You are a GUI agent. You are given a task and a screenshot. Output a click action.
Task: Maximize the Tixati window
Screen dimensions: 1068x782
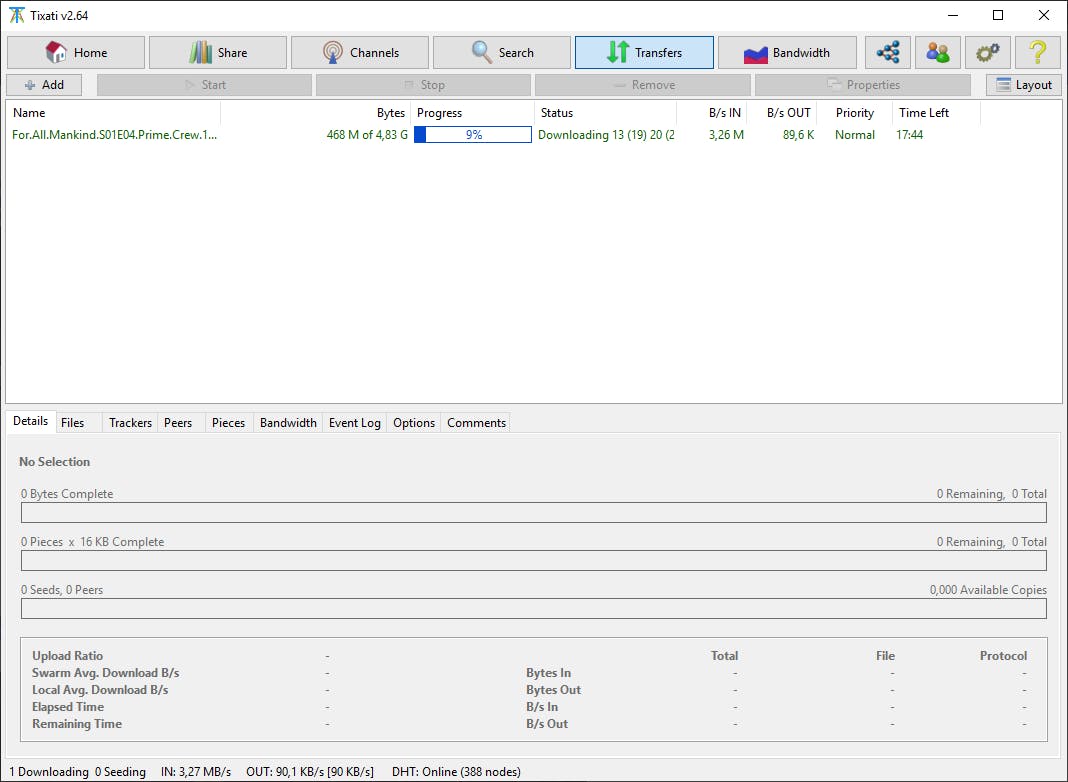coord(998,15)
